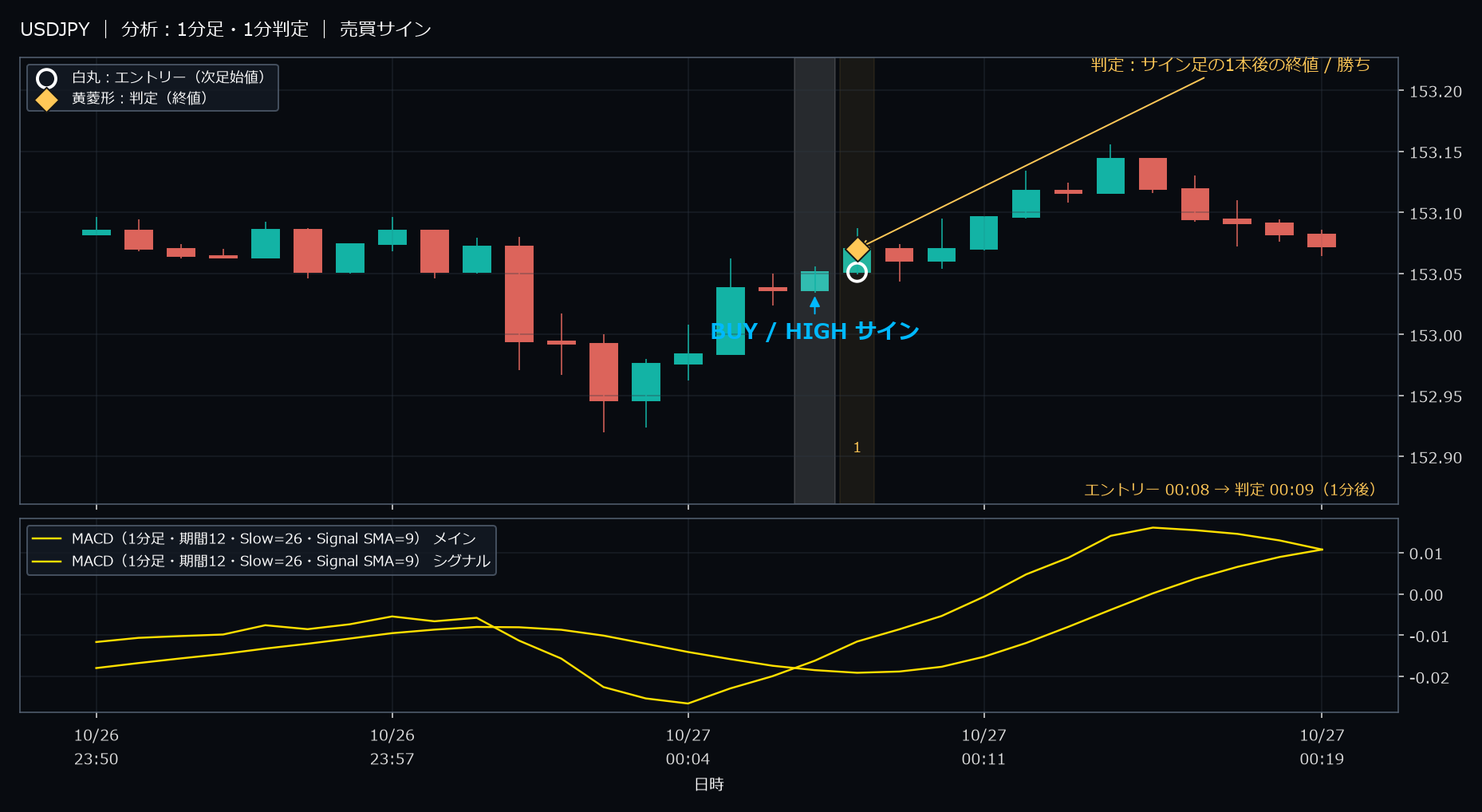Click legend text '白丸：エントリー（次足始値）'

pos(168,77)
